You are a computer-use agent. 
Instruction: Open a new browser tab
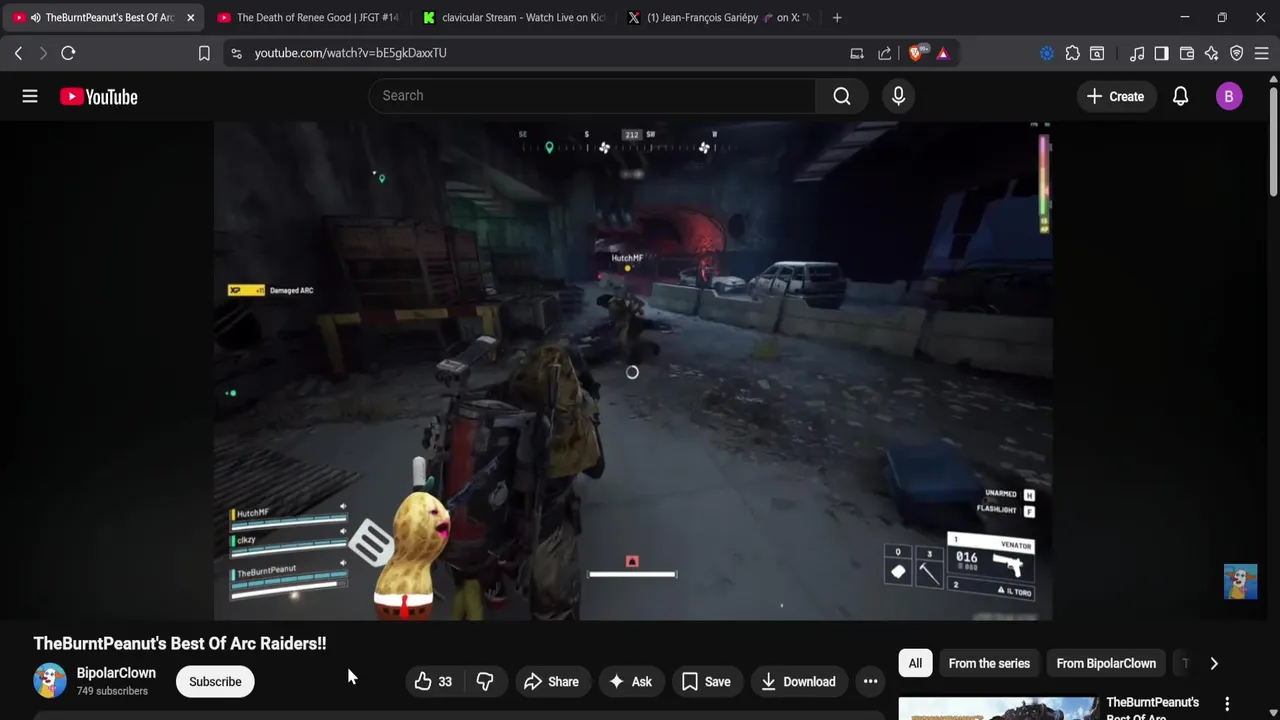click(837, 17)
